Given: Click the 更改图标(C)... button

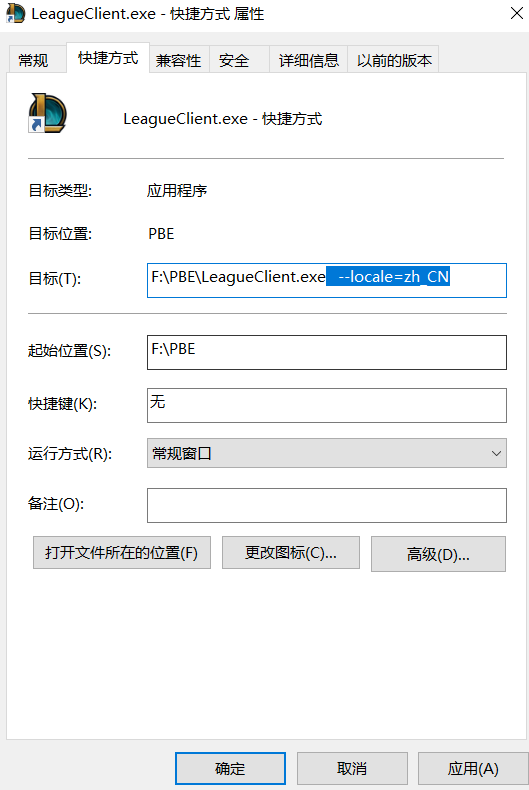Looking at the screenshot, I should point(291,553).
